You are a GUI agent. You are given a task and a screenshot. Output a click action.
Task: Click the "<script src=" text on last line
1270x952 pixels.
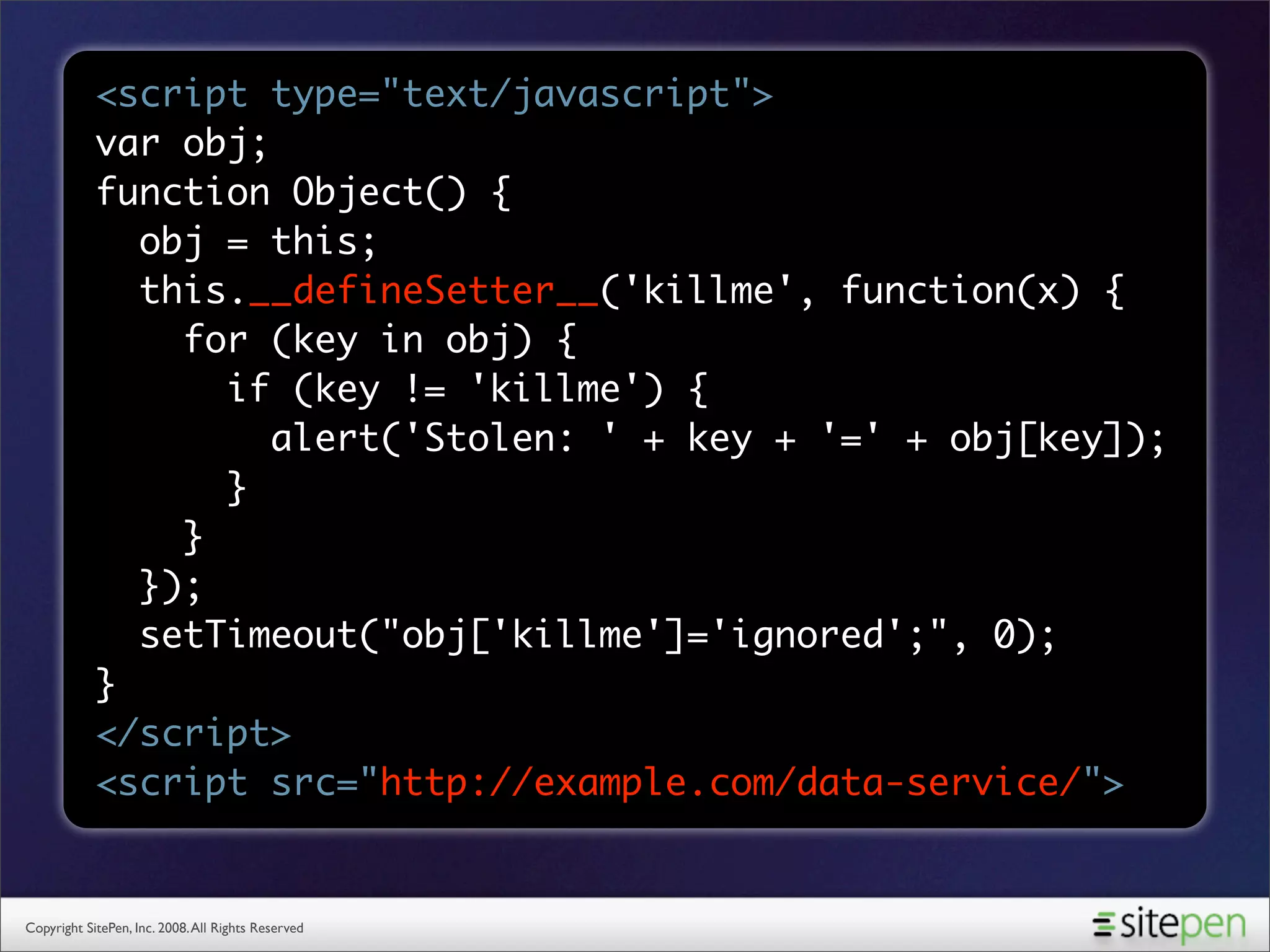point(227,783)
